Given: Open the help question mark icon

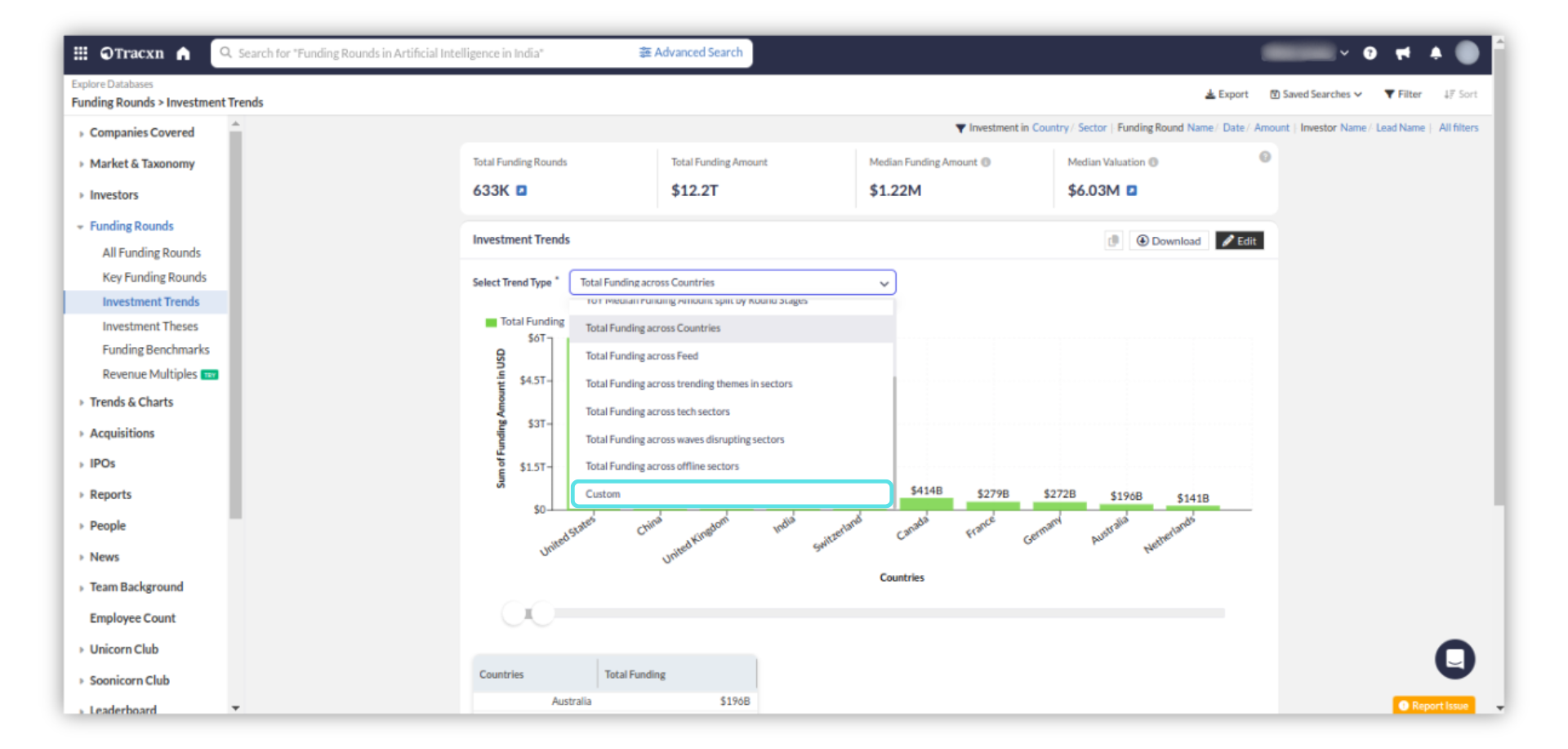Looking at the screenshot, I should 1370,53.
